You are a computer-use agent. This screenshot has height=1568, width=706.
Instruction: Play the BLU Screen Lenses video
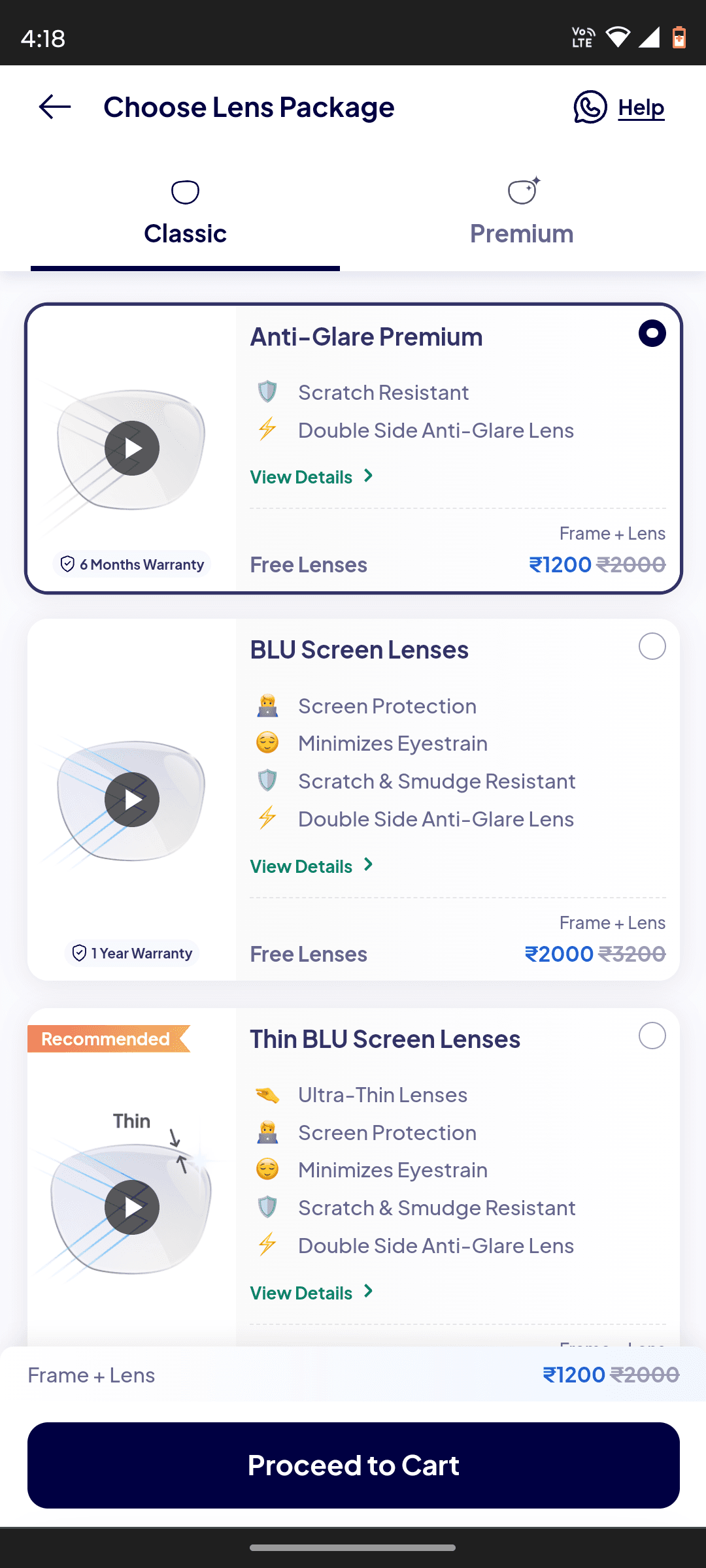[x=132, y=800]
